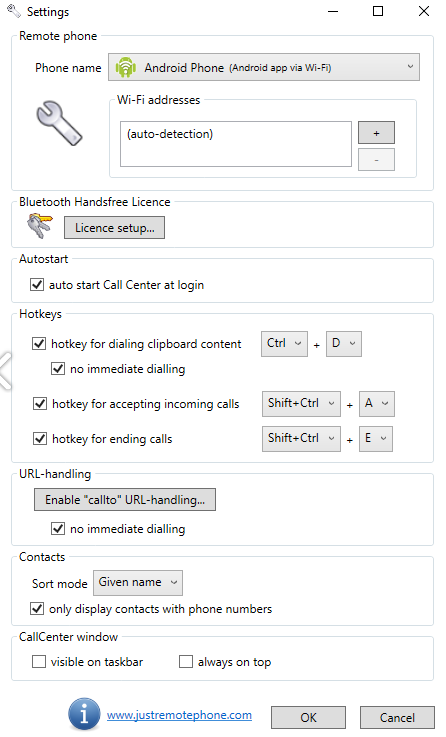
Task: Click the Android Wi-Fi phone icon
Action: [x=125, y=67]
